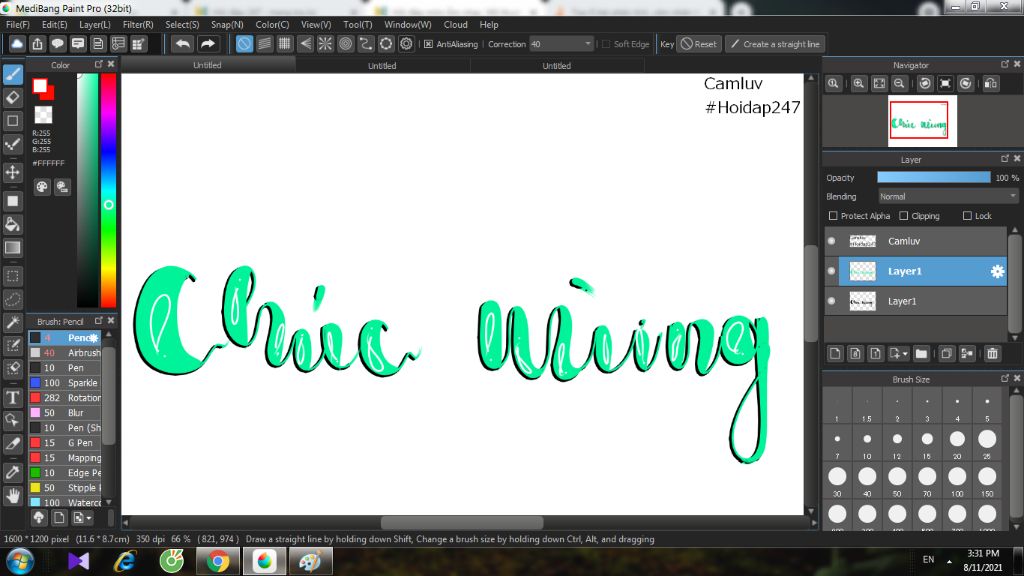Click the Navigator preview thumbnail
This screenshot has height=576, width=1024.
[x=922, y=121]
